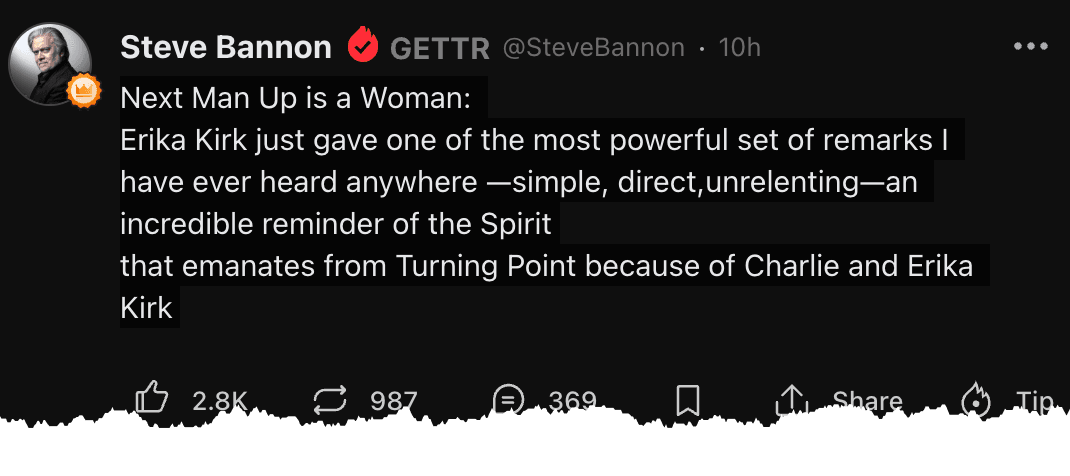Open the post via 10h timestamp

[x=740, y=48]
